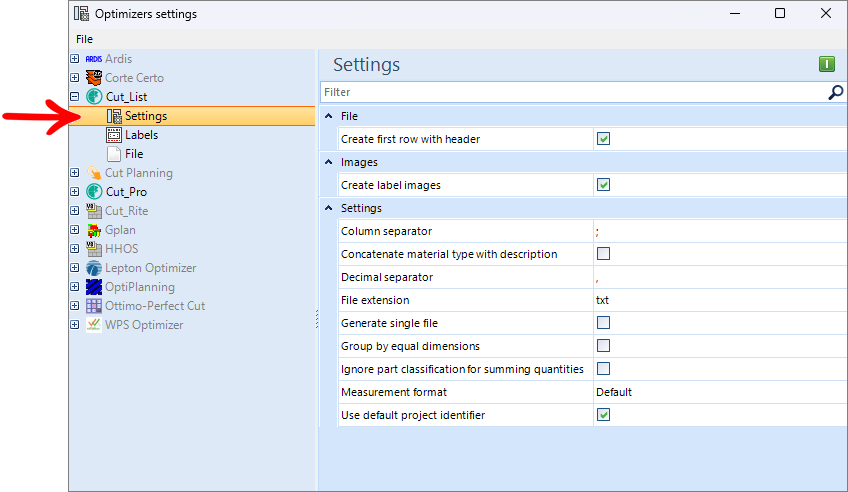
Task: Expand the Ardis tree node
Action: [x=75, y=58]
